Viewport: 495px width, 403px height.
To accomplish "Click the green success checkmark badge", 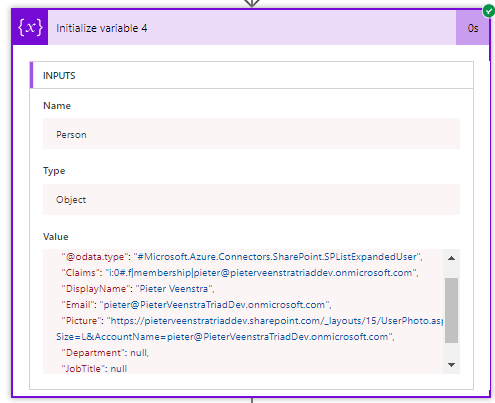I will 489,11.
